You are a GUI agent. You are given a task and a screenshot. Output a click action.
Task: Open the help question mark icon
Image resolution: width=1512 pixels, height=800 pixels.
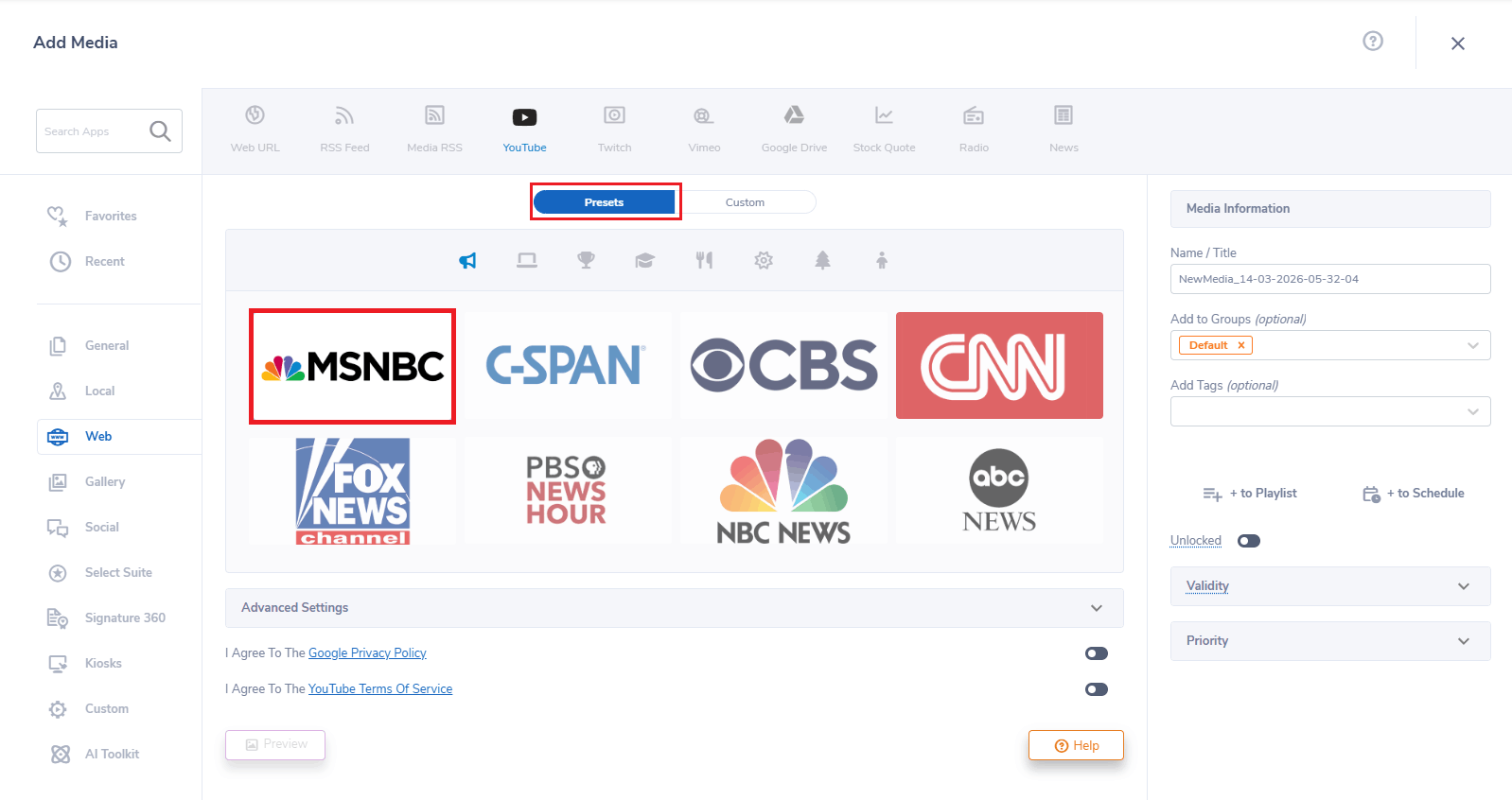1373,41
